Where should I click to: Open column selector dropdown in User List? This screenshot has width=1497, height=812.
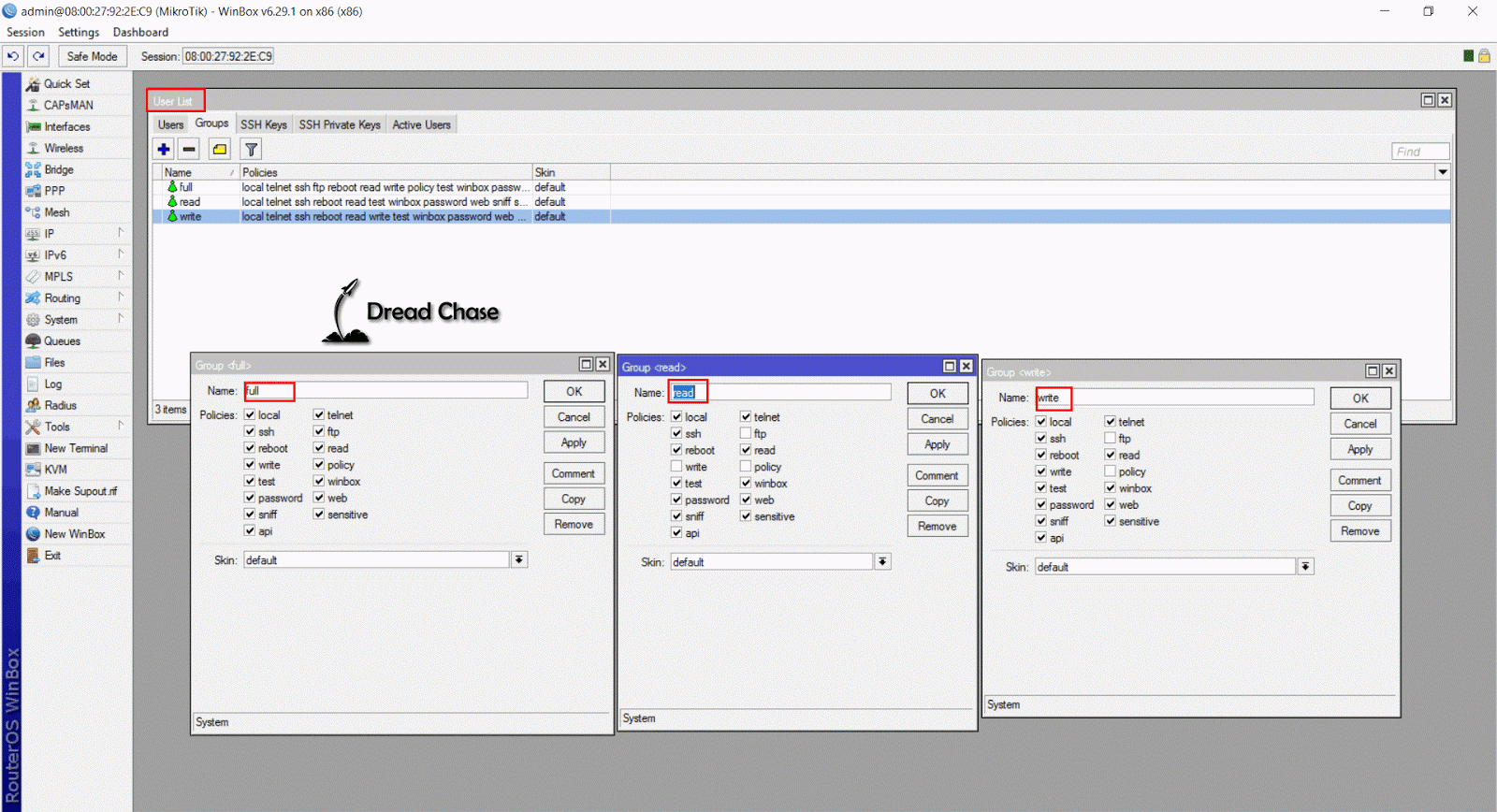[x=1443, y=172]
